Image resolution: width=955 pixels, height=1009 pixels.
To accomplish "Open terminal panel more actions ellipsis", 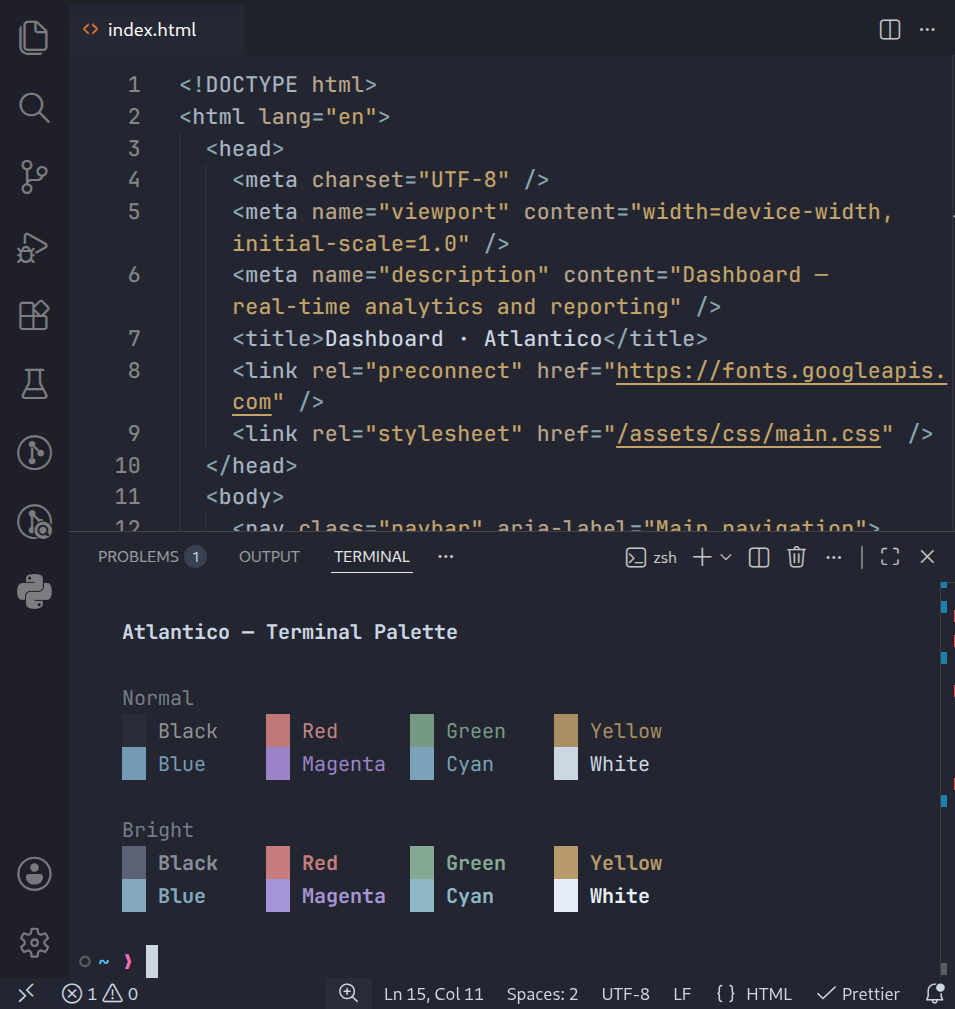I will pyautogui.click(x=834, y=557).
